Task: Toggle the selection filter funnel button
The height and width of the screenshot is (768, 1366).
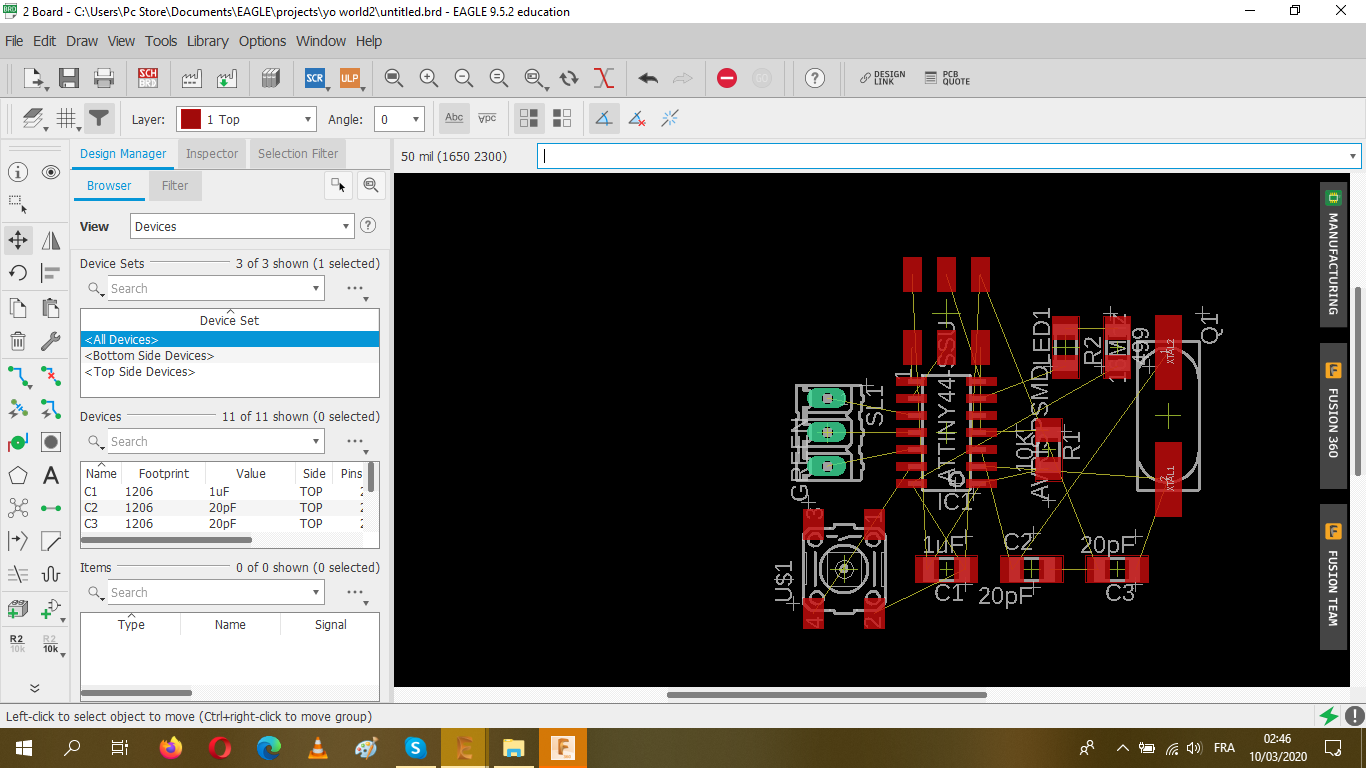Action: 98,119
